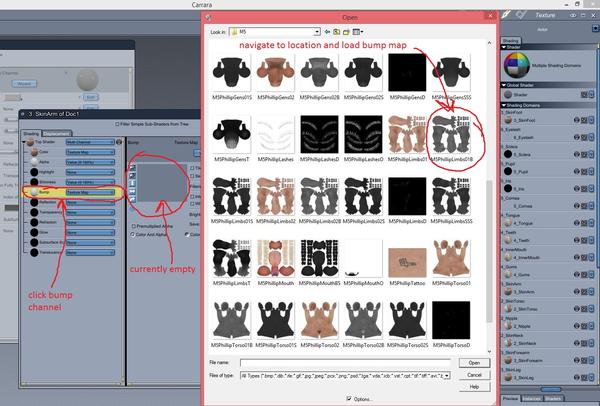Go back in Open dialog toolbar
This screenshot has height=406, width=600.
[x=328, y=32]
